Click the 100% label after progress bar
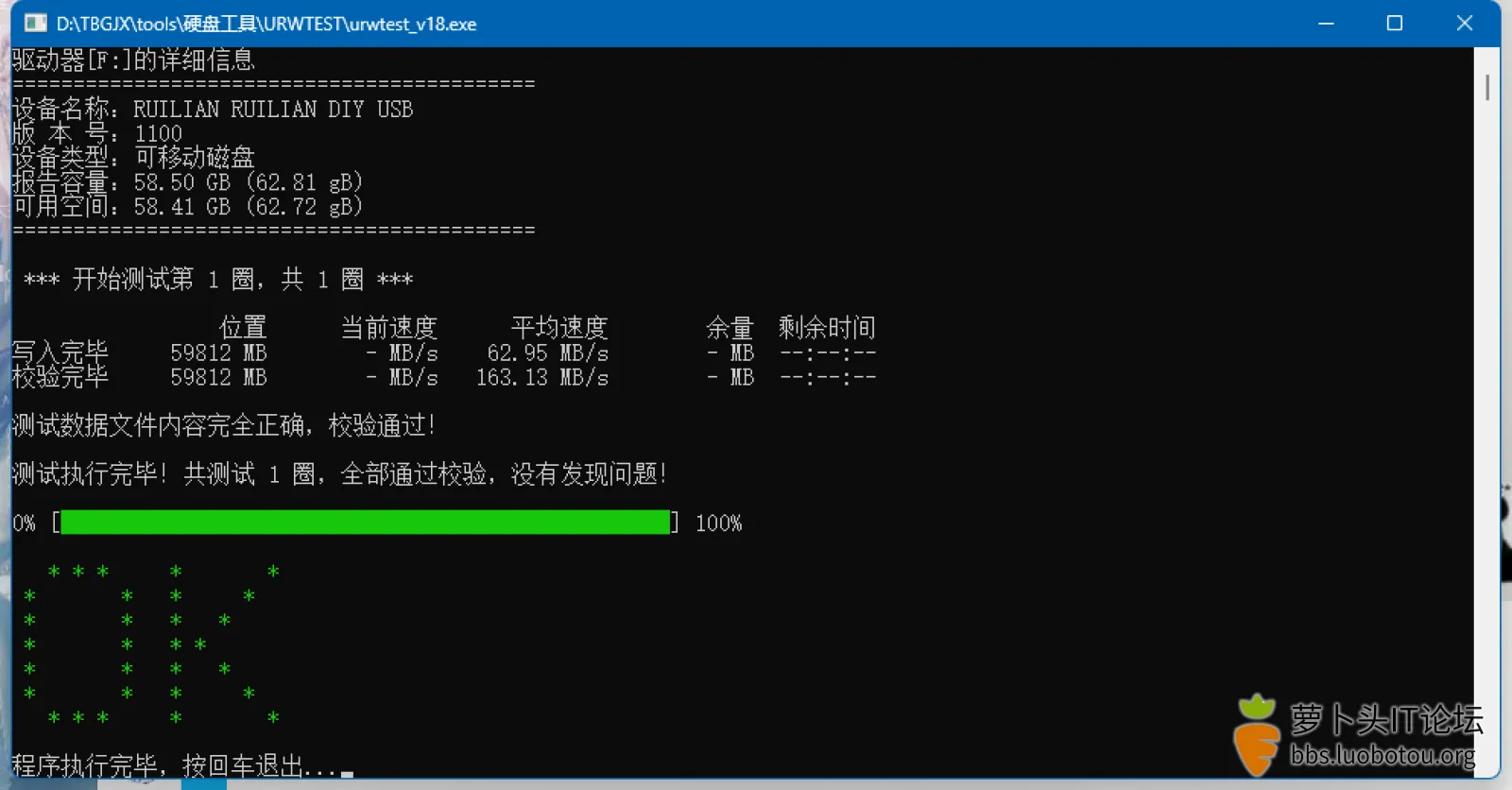Screen dimensions: 1512x790 pos(718,524)
